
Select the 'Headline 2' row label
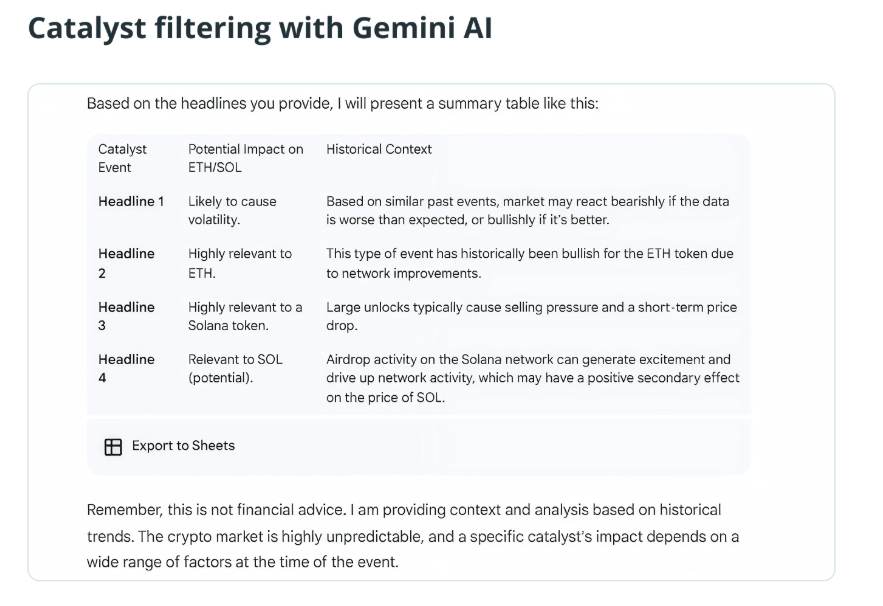[x=126, y=263]
